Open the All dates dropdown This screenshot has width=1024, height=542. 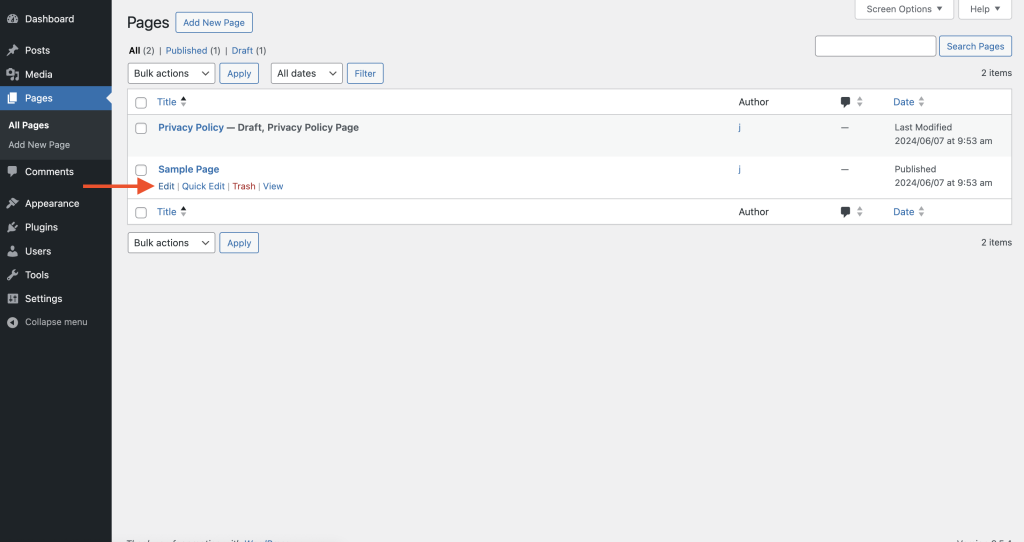(307, 73)
